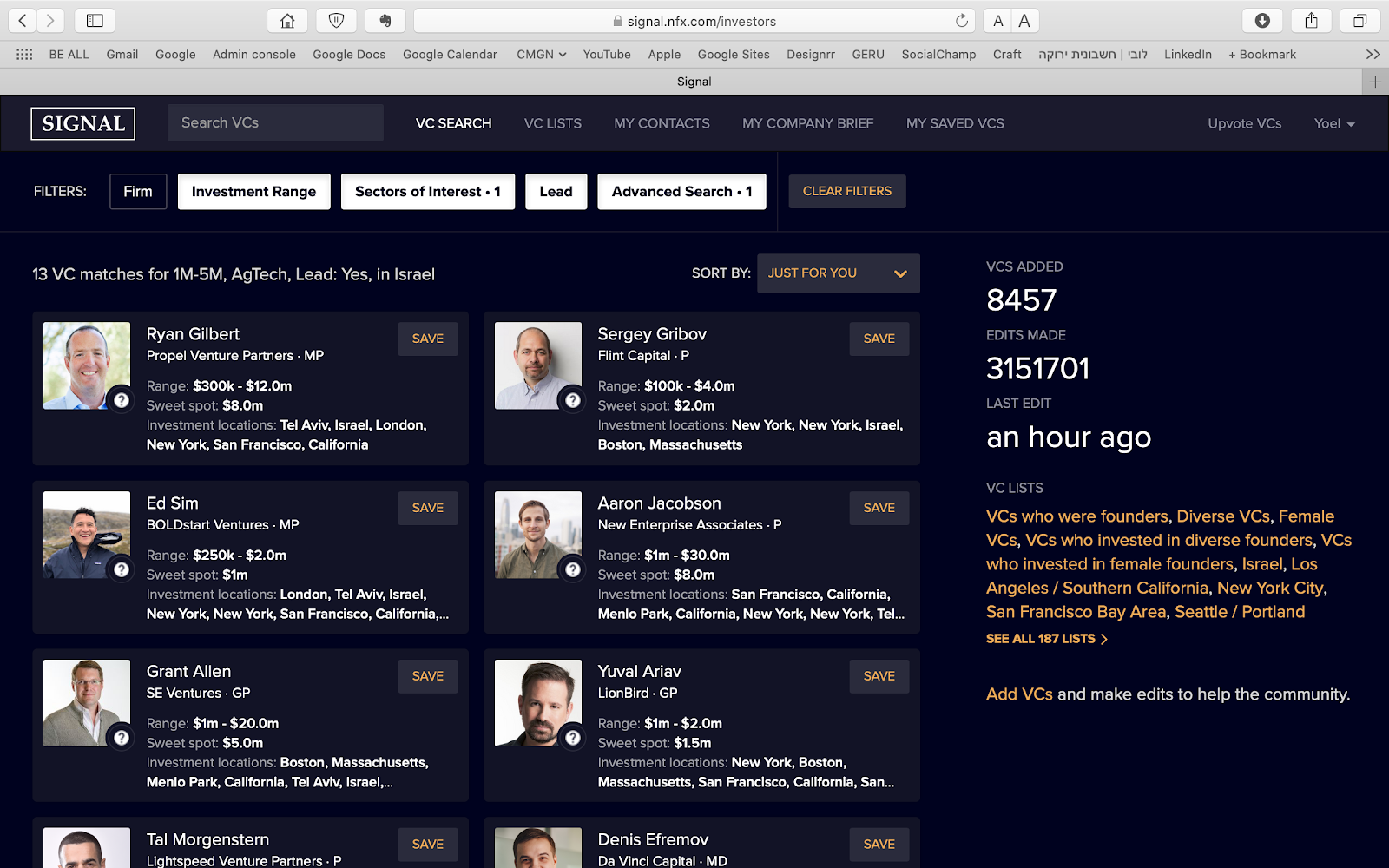Toggle the Safari sidebar icon
This screenshot has width=1389, height=868.
95,21
